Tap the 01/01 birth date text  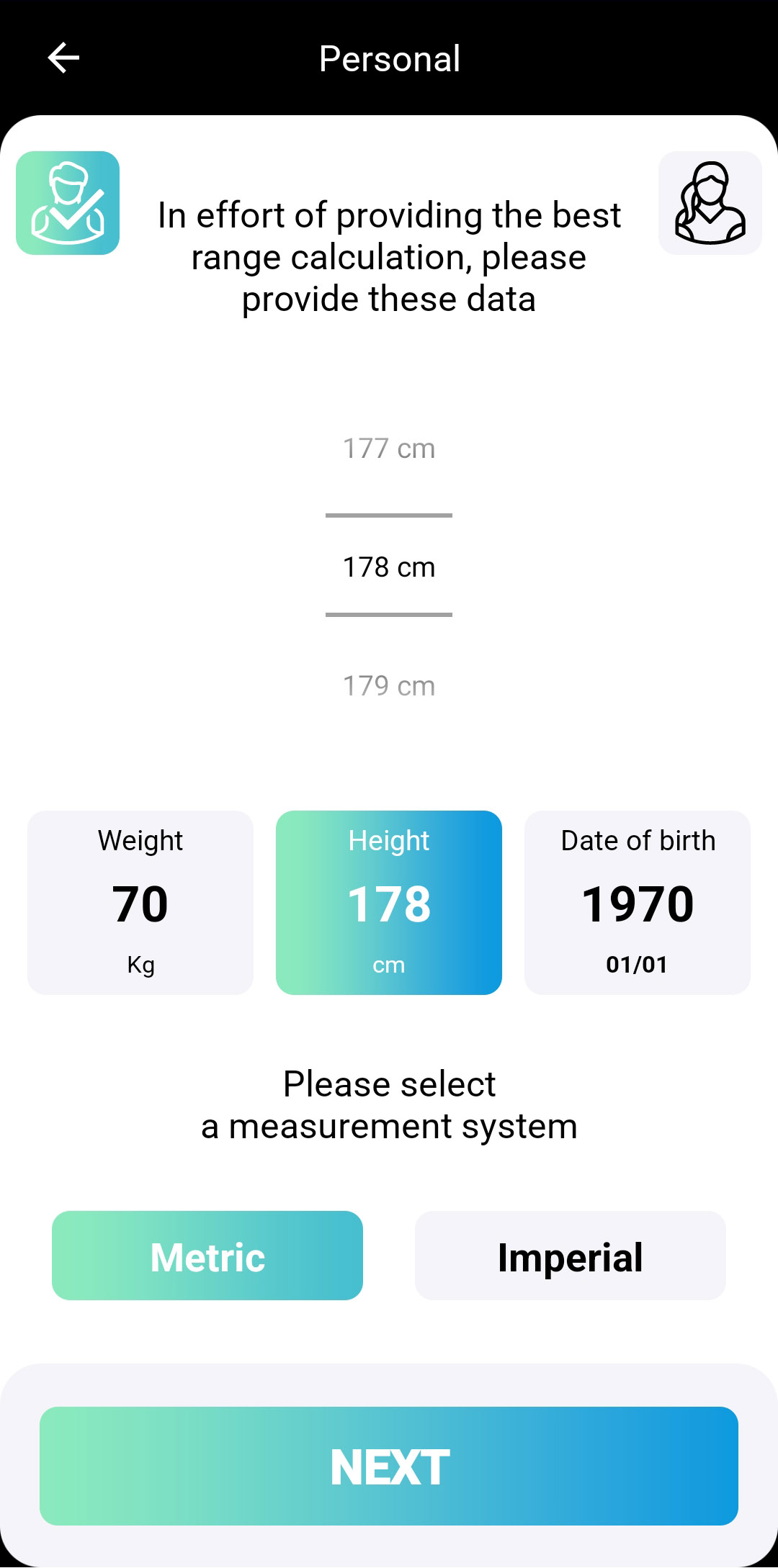coord(638,965)
